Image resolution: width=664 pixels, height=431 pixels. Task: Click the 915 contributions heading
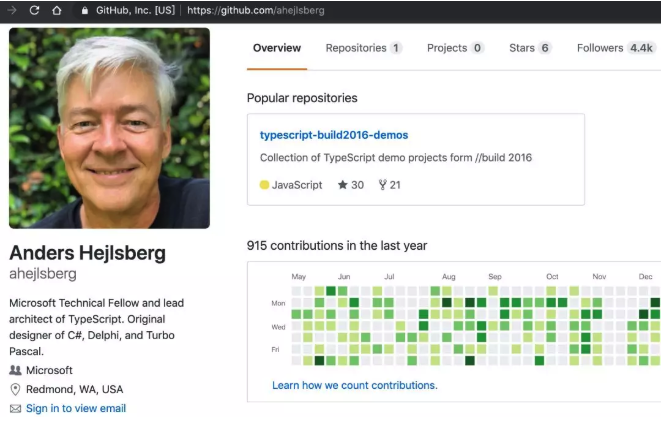(337, 246)
